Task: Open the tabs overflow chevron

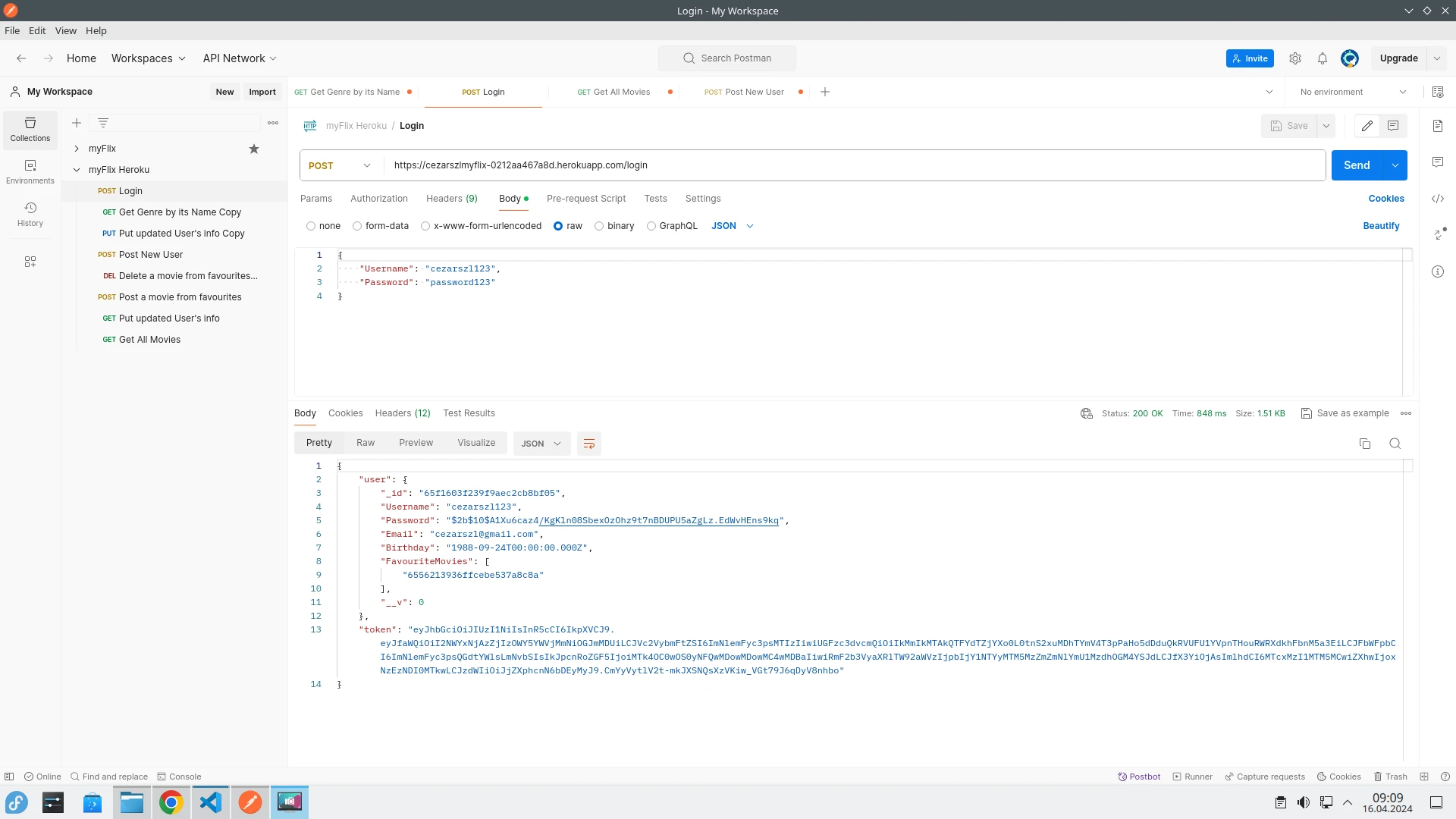Action: click(x=1269, y=92)
